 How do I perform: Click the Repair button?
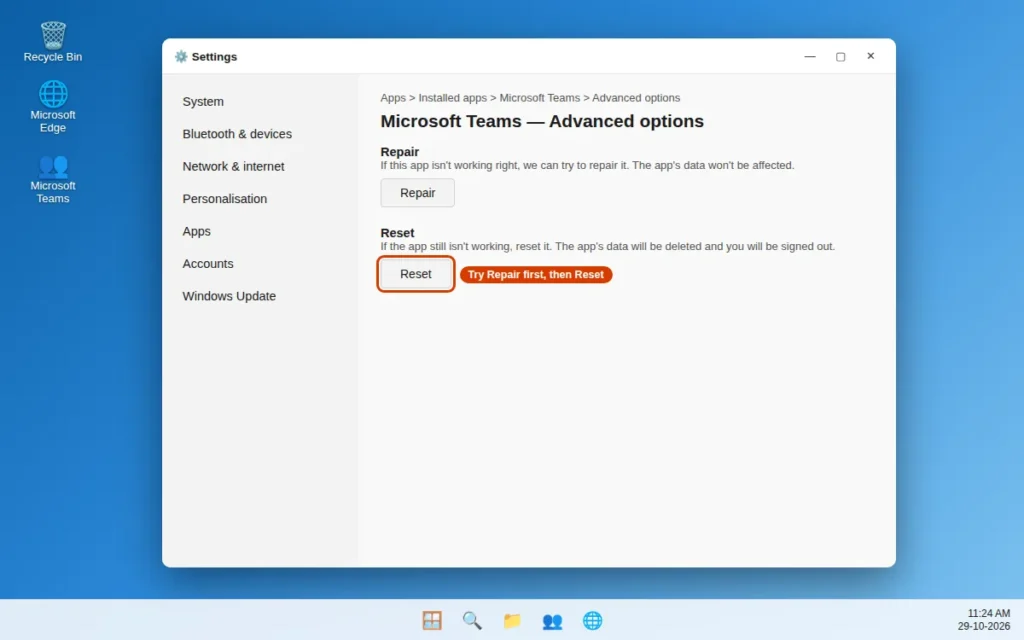click(417, 193)
